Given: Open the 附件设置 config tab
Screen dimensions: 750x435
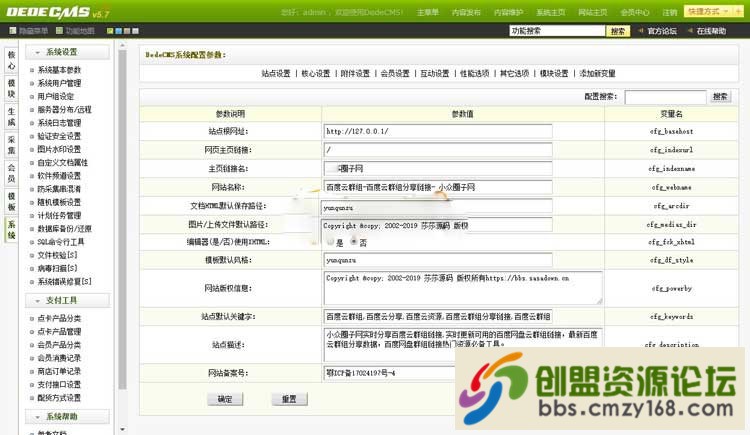Looking at the screenshot, I should pyautogui.click(x=355, y=74).
